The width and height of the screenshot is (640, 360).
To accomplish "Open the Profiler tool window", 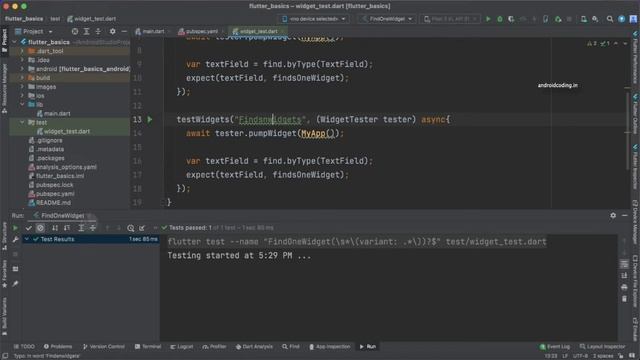I will pyautogui.click(x=214, y=347).
